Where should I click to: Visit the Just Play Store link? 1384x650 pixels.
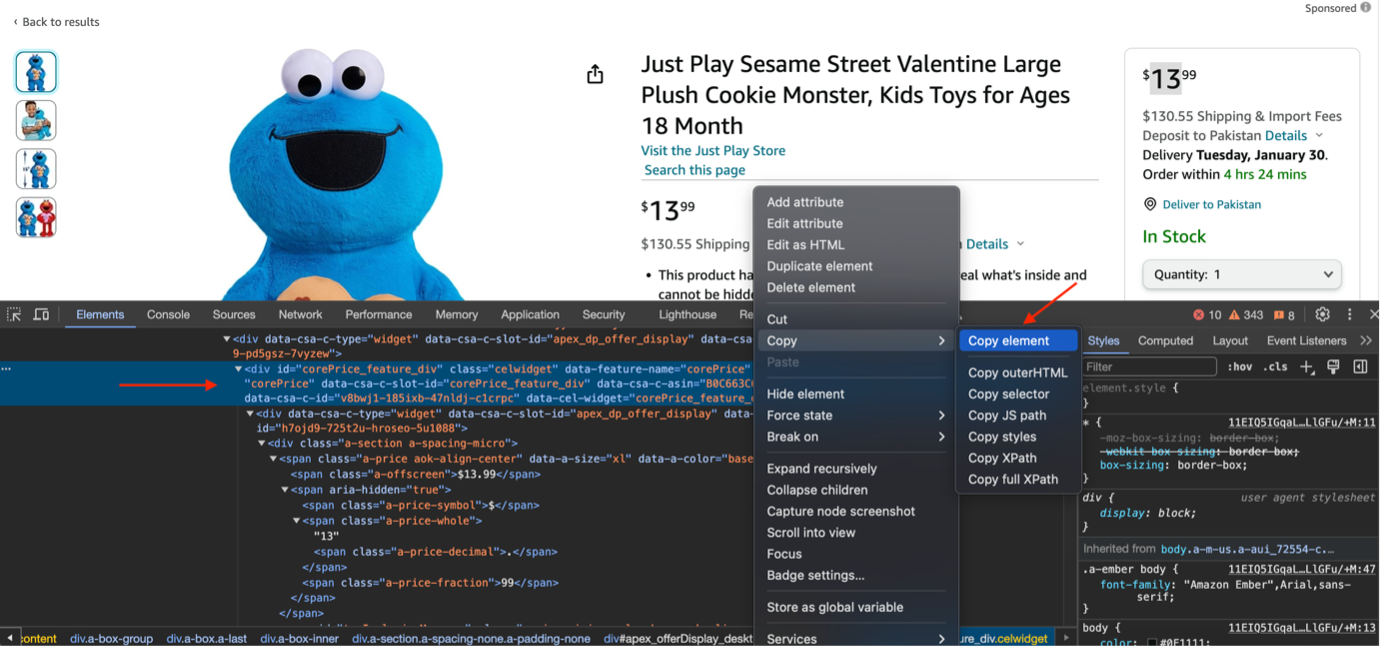tap(713, 151)
